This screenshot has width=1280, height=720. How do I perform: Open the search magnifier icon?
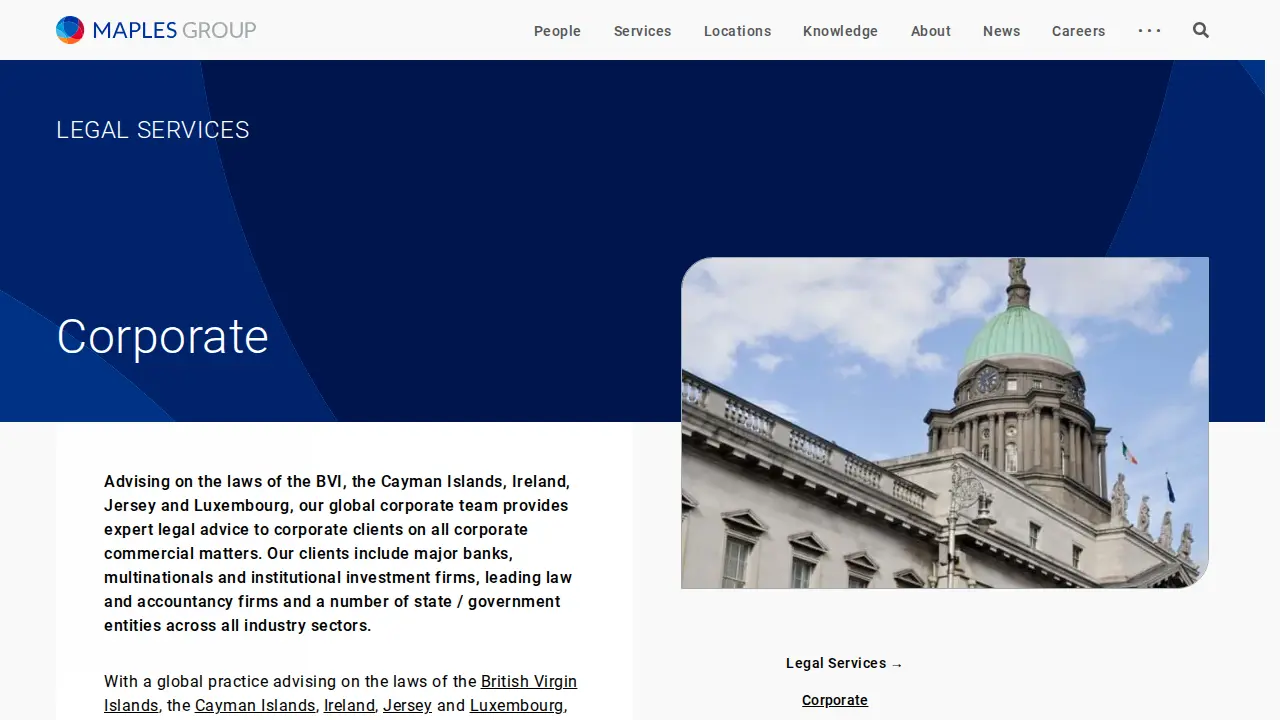tap(1201, 30)
